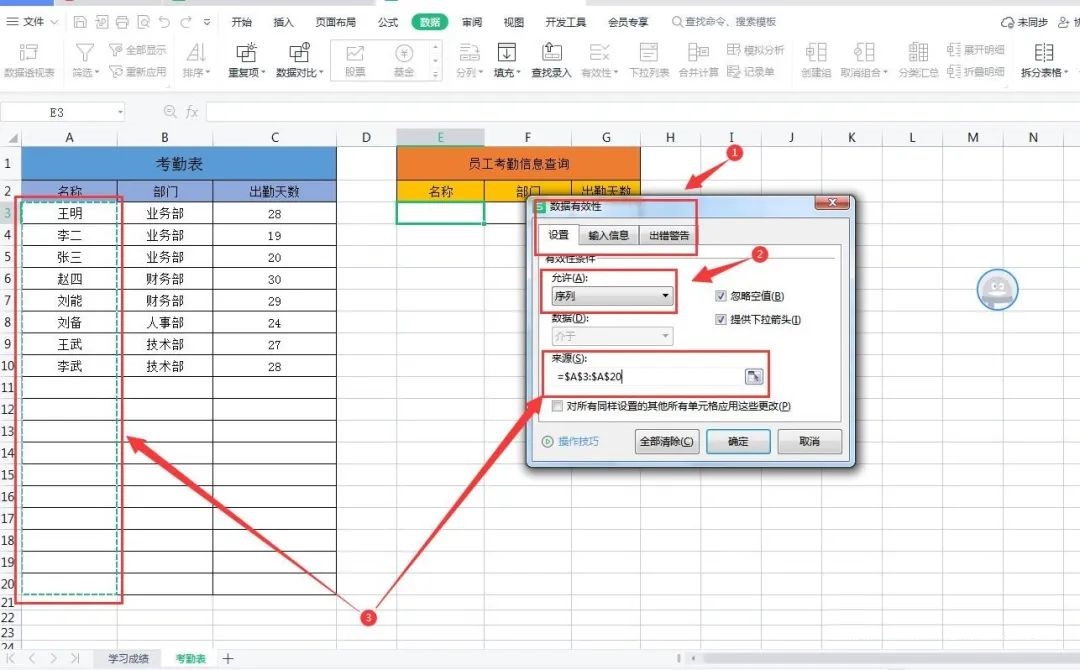
Task: Click the Save icon in quick access toolbar
Action: pyautogui.click(x=80, y=22)
